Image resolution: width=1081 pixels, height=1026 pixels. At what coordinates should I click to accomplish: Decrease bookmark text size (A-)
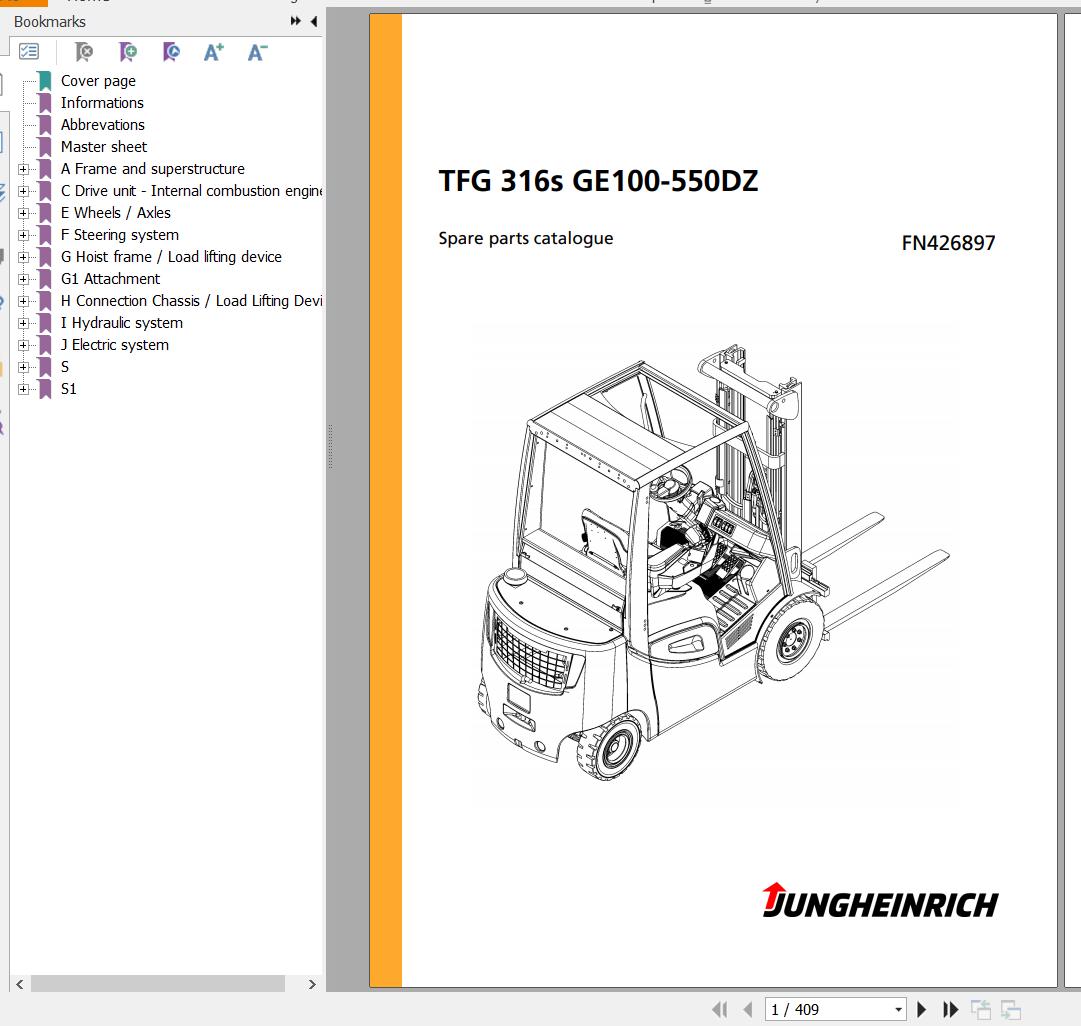click(x=257, y=52)
